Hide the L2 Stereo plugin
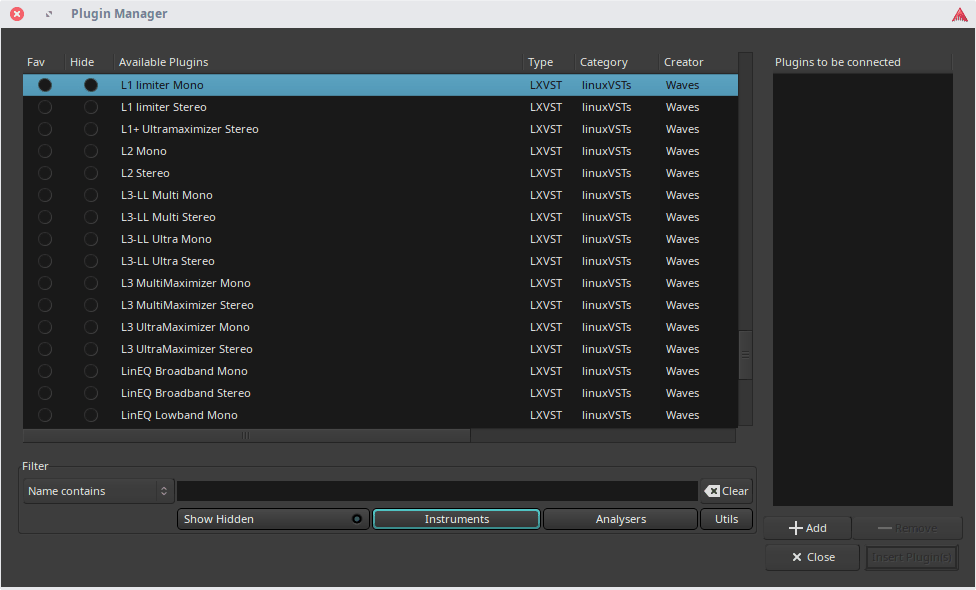The width and height of the screenshot is (976, 590). pyautogui.click(x=91, y=173)
